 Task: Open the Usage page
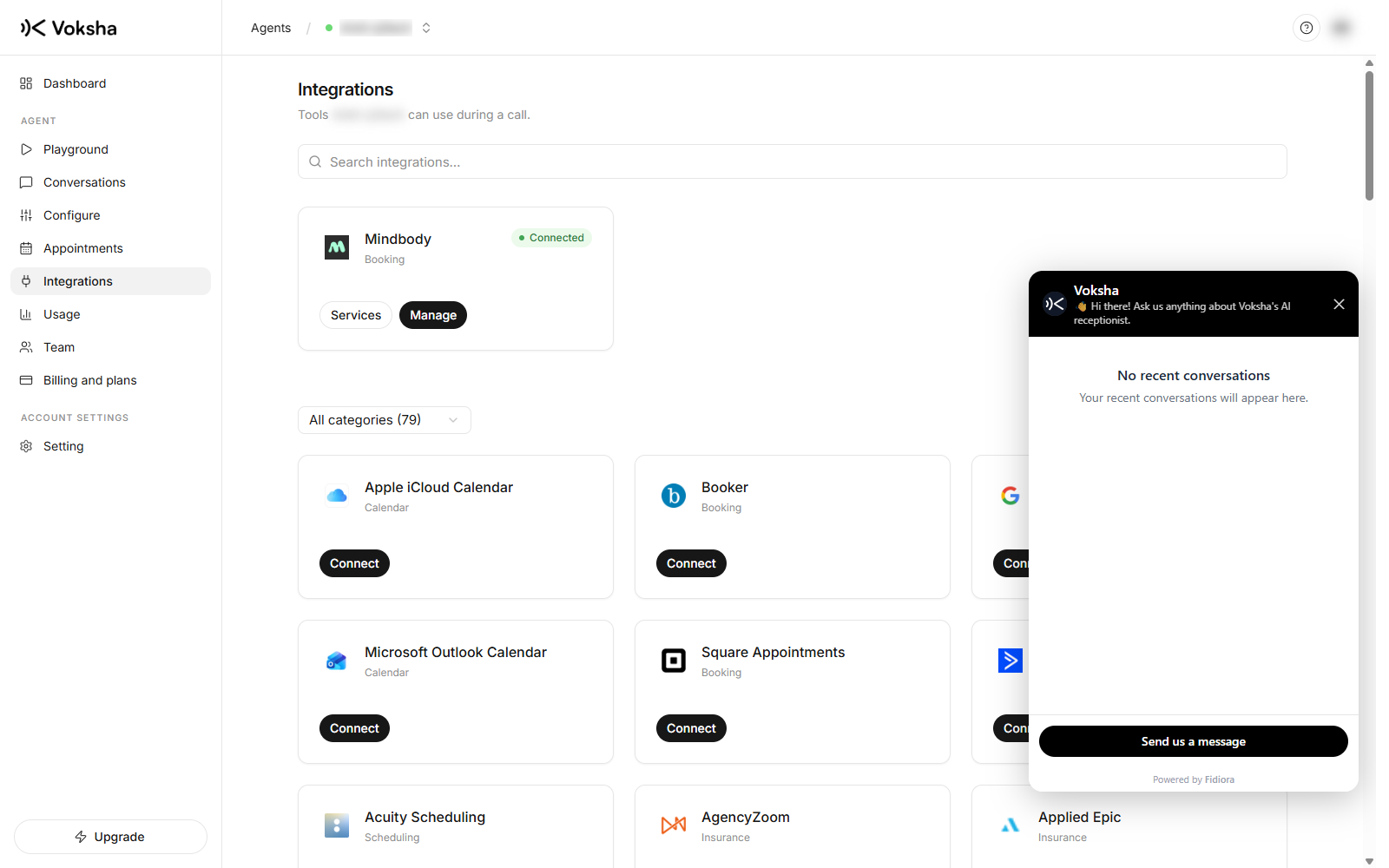pyautogui.click(x=110, y=314)
